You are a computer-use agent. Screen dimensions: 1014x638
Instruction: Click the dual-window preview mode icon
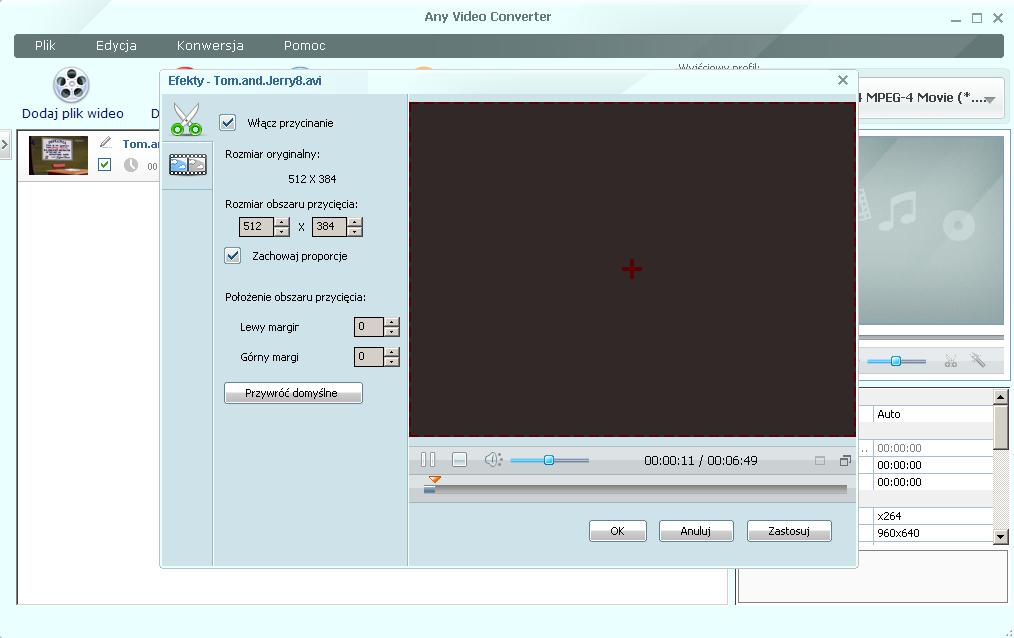[x=845, y=461]
